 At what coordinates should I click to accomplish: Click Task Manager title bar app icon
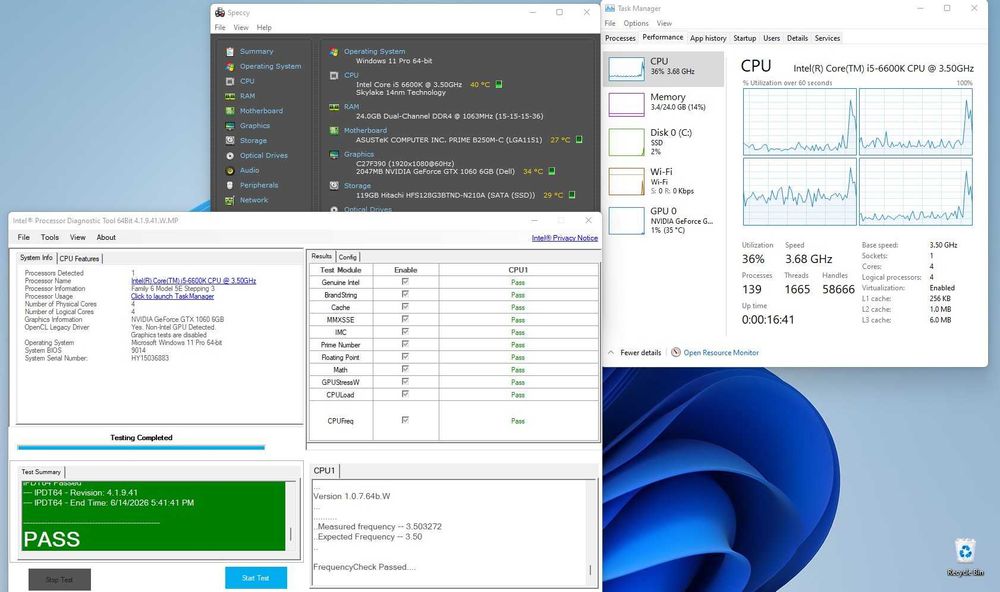610,8
